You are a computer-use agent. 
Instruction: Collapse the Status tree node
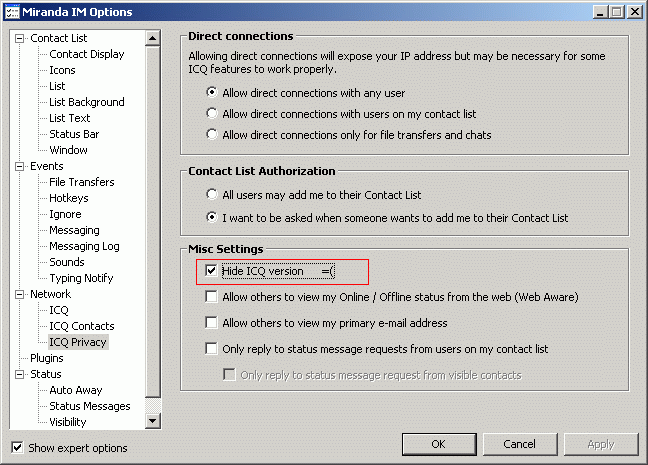(19, 374)
